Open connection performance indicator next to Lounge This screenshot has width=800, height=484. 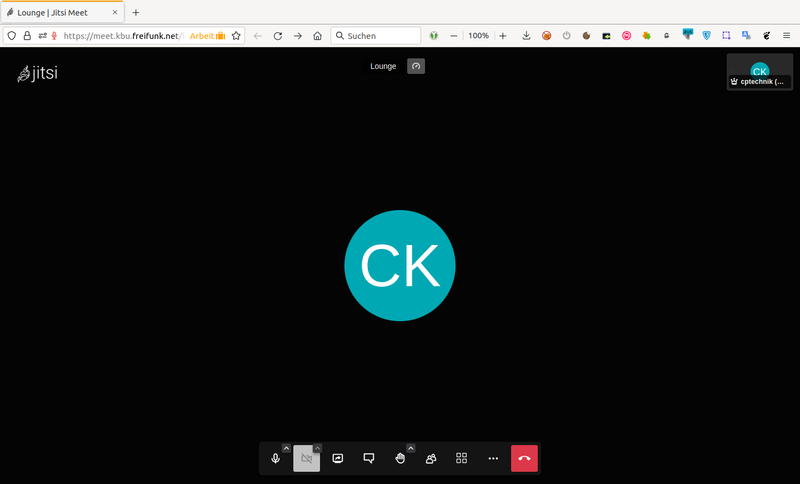[x=416, y=66]
